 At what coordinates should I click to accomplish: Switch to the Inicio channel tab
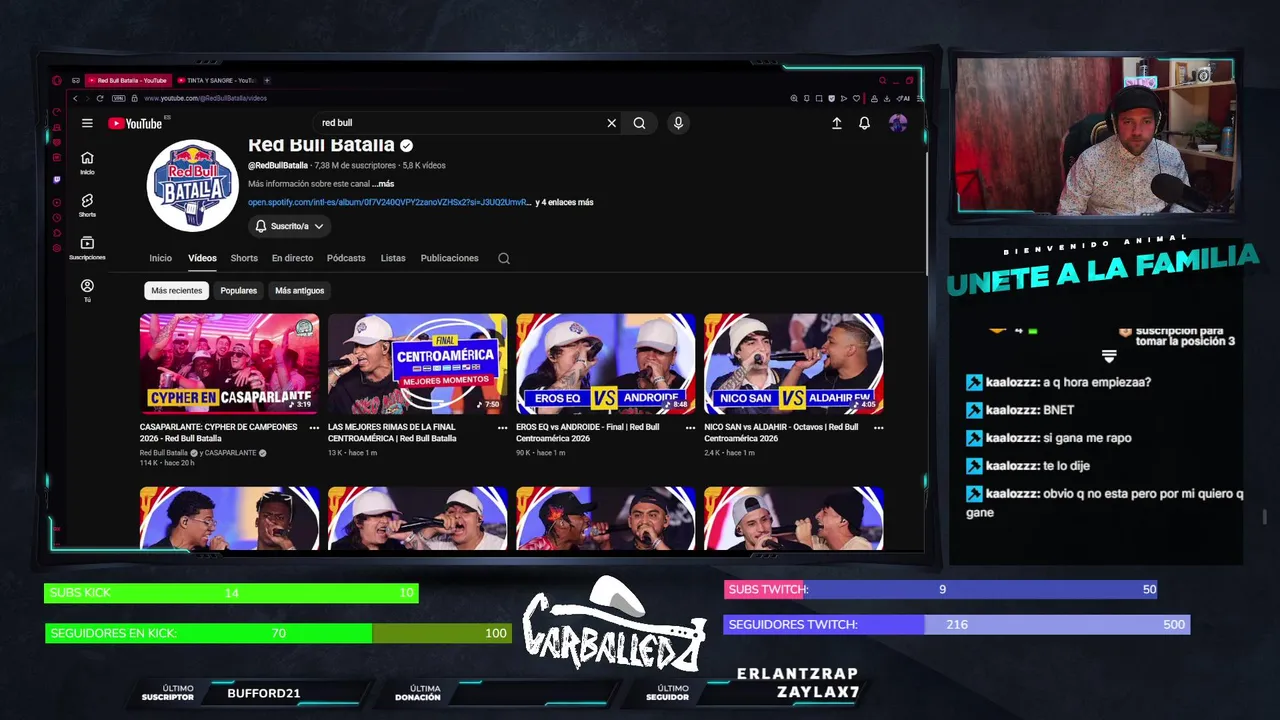coord(161,258)
